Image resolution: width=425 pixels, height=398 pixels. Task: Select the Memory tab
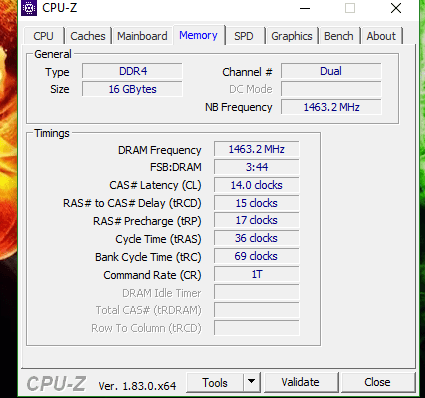coord(198,35)
